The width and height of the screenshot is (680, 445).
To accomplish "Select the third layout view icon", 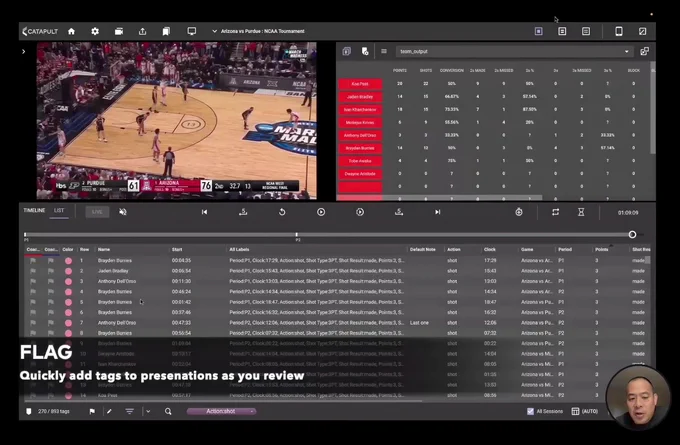I will [586, 31].
